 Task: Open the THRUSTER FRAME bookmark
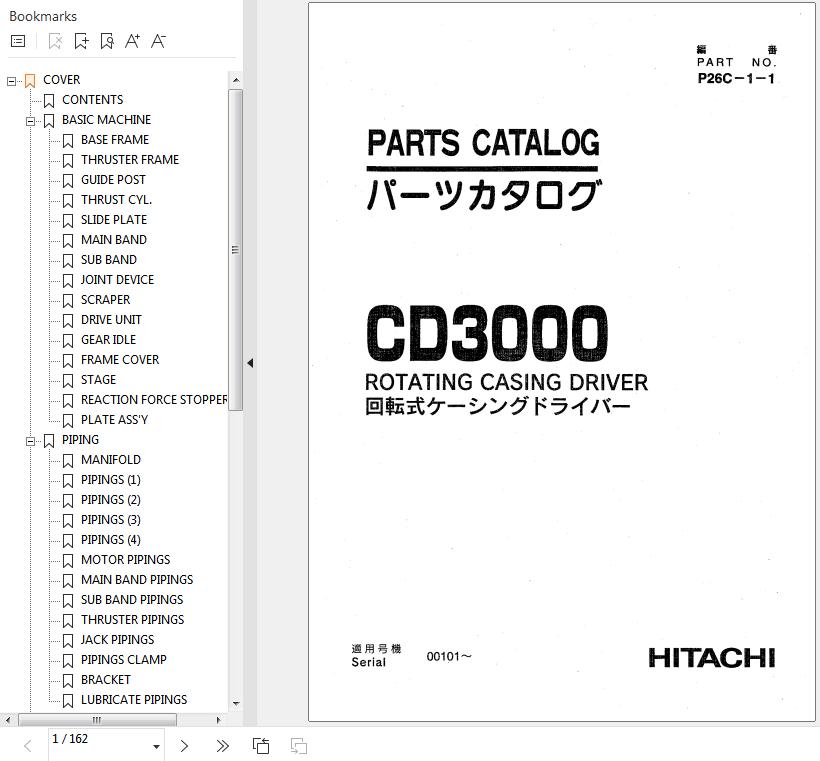click(130, 160)
